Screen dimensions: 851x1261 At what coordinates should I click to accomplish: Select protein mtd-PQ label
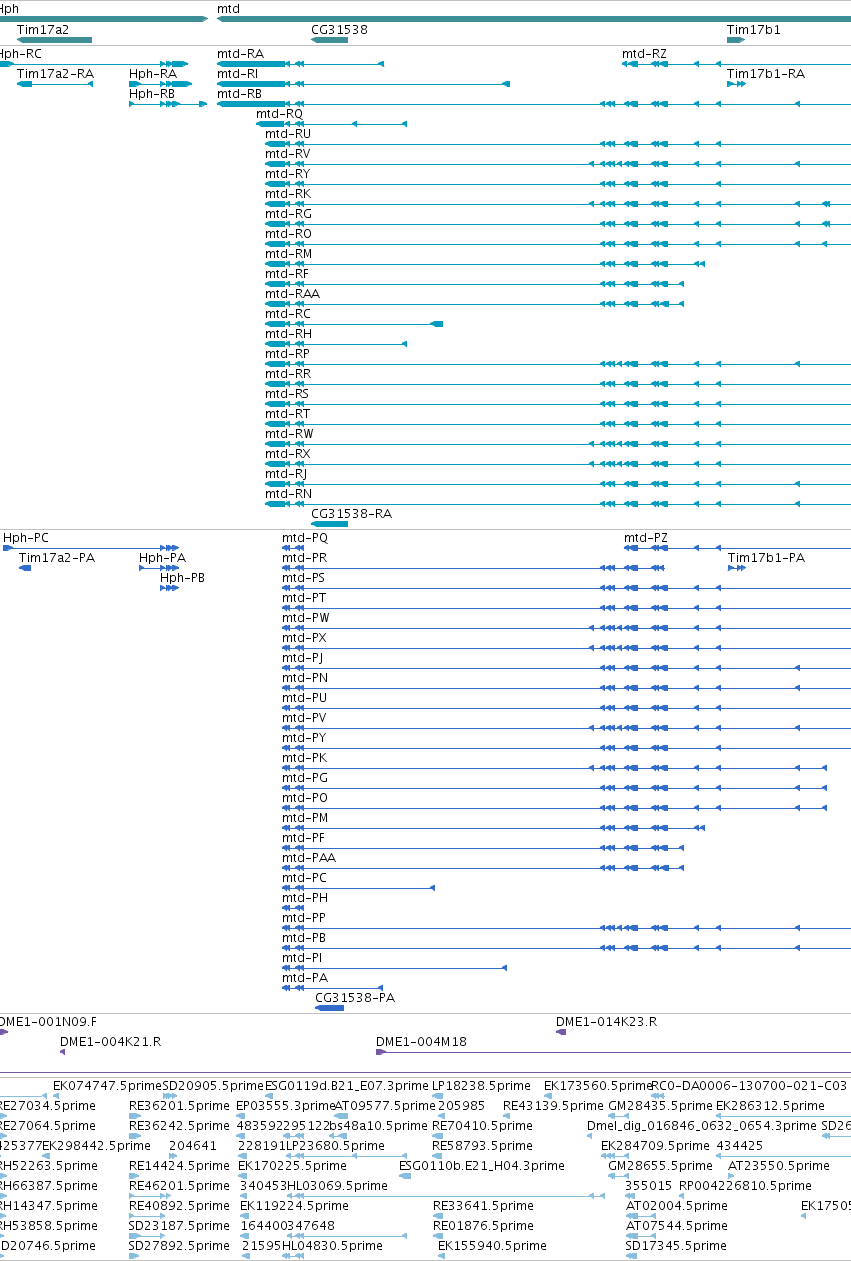[305, 538]
